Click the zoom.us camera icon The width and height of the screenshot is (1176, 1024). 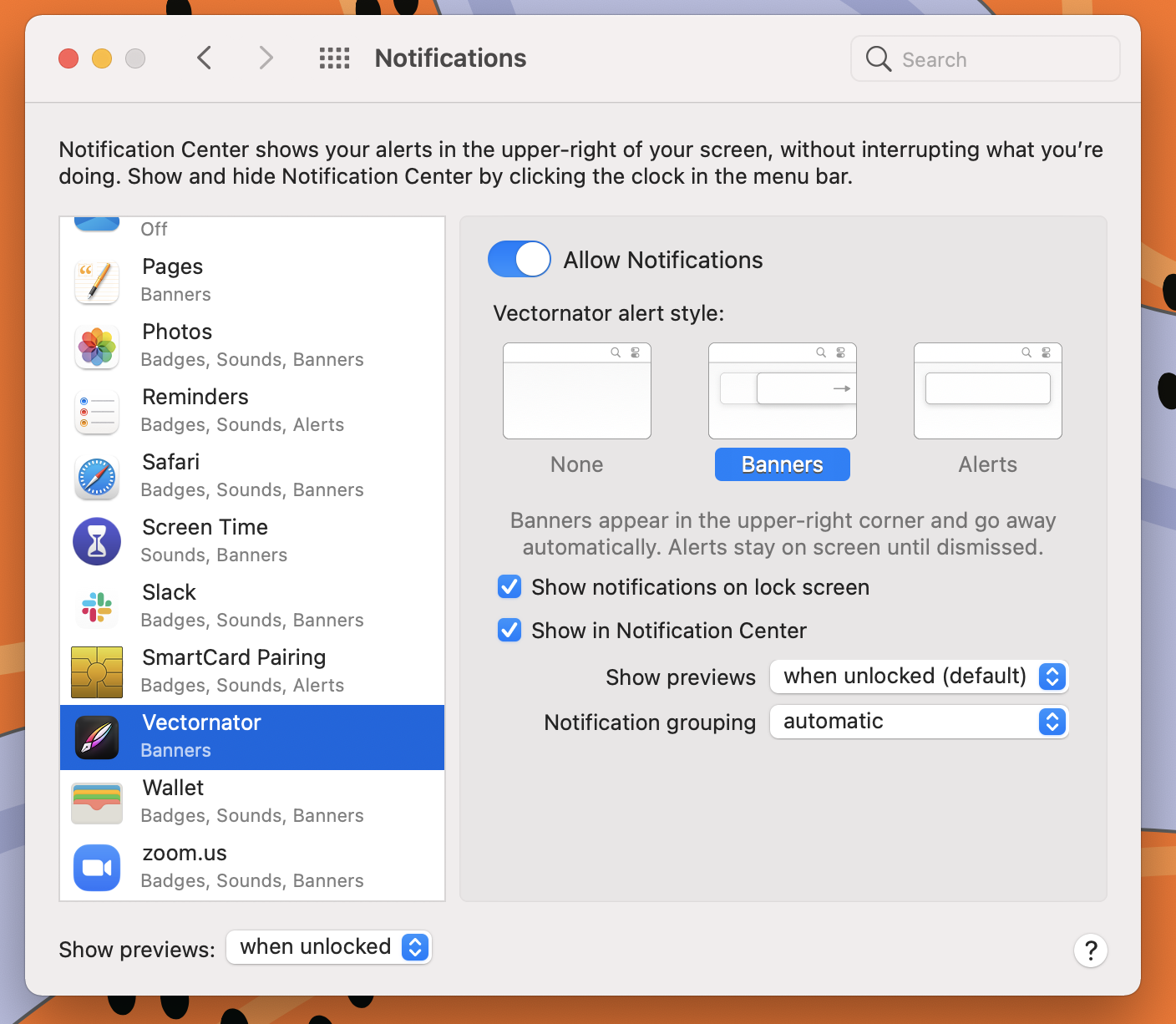coord(97,868)
